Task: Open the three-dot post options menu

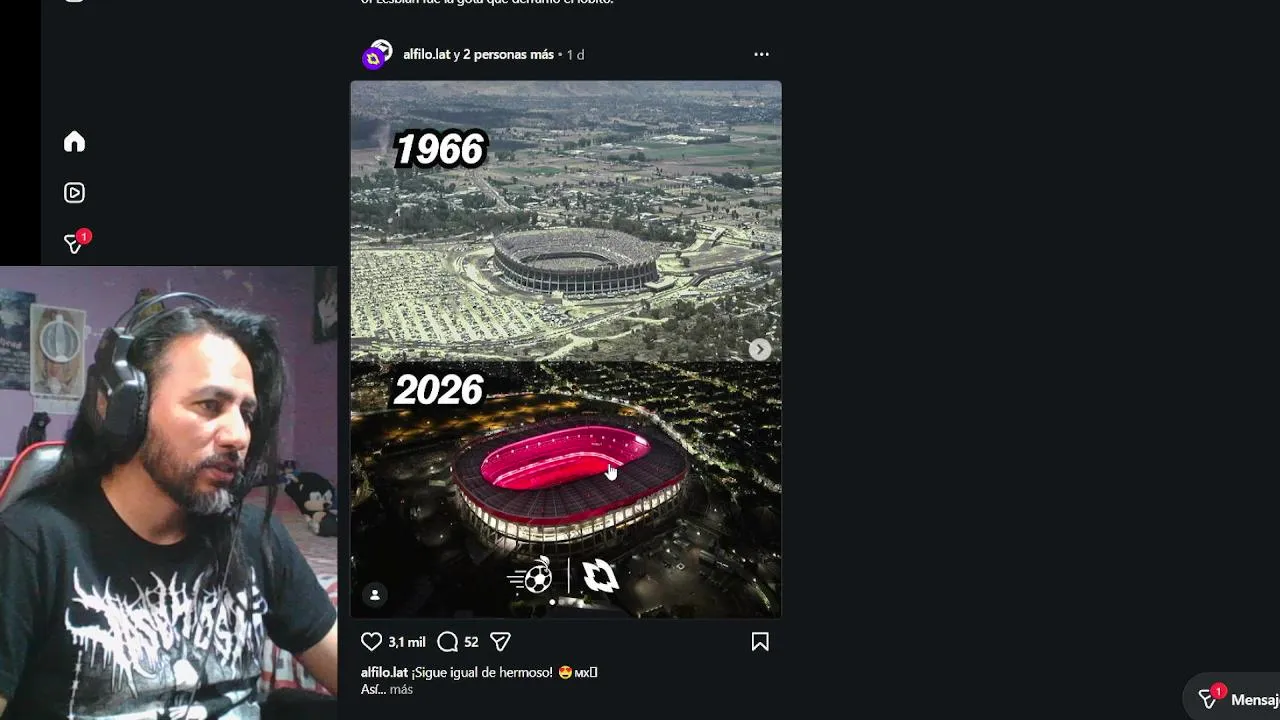Action: pos(761,54)
